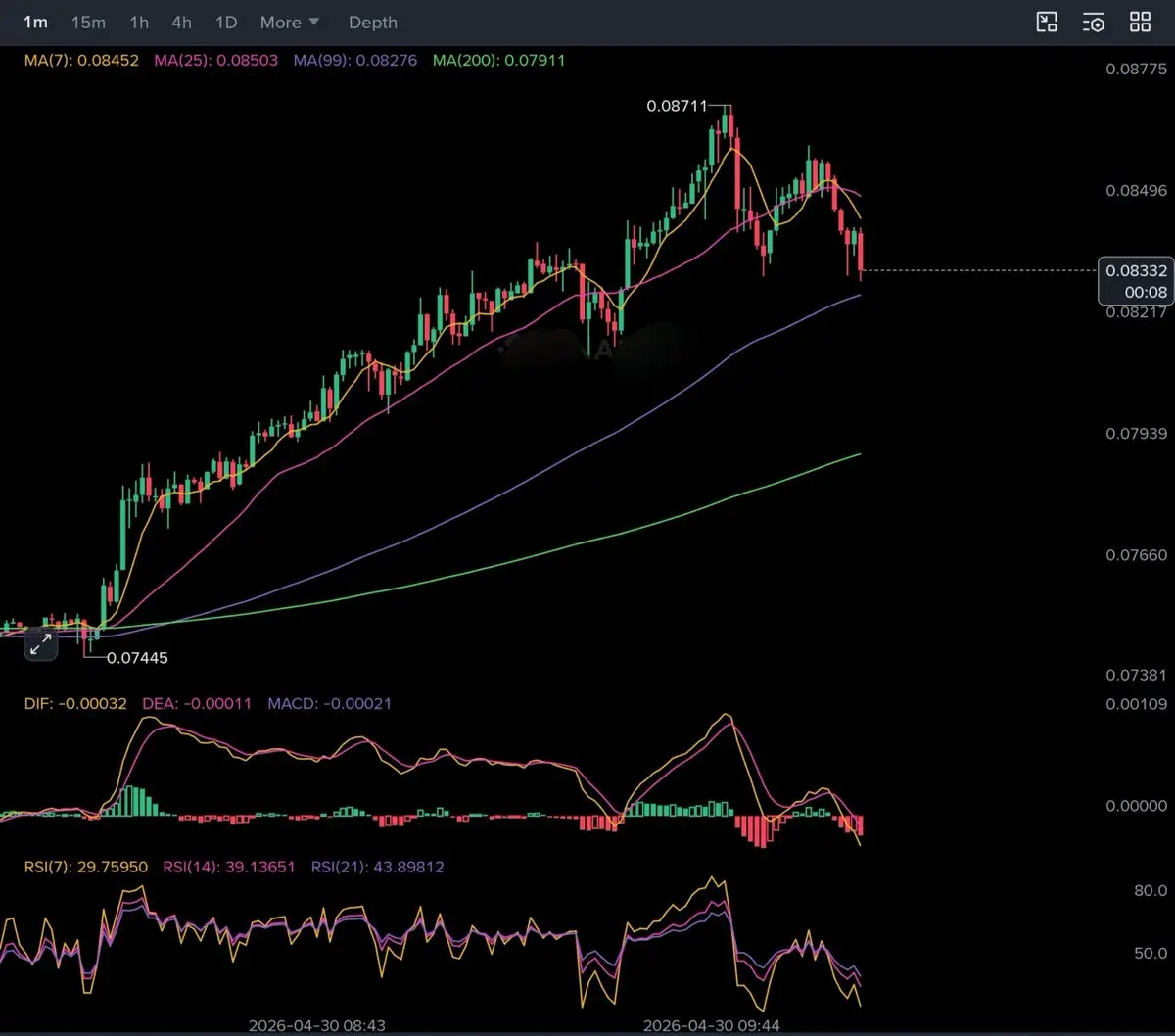Click the 0.00000 MACD axis label
This screenshot has width=1175, height=1036.
[1137, 806]
